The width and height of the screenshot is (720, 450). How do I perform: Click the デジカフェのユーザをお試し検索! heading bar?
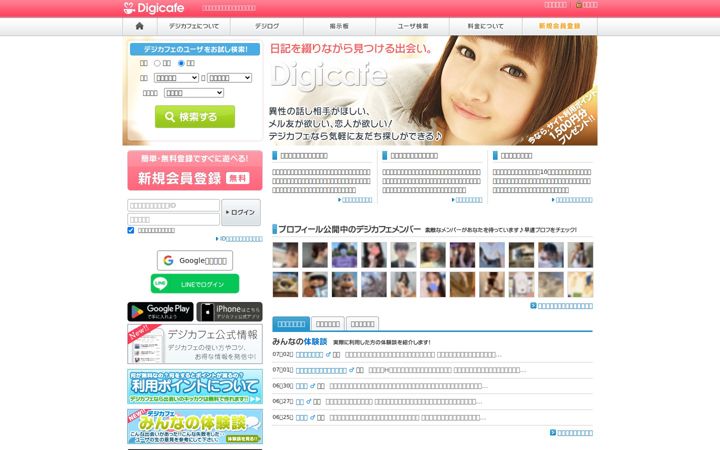tap(195, 49)
